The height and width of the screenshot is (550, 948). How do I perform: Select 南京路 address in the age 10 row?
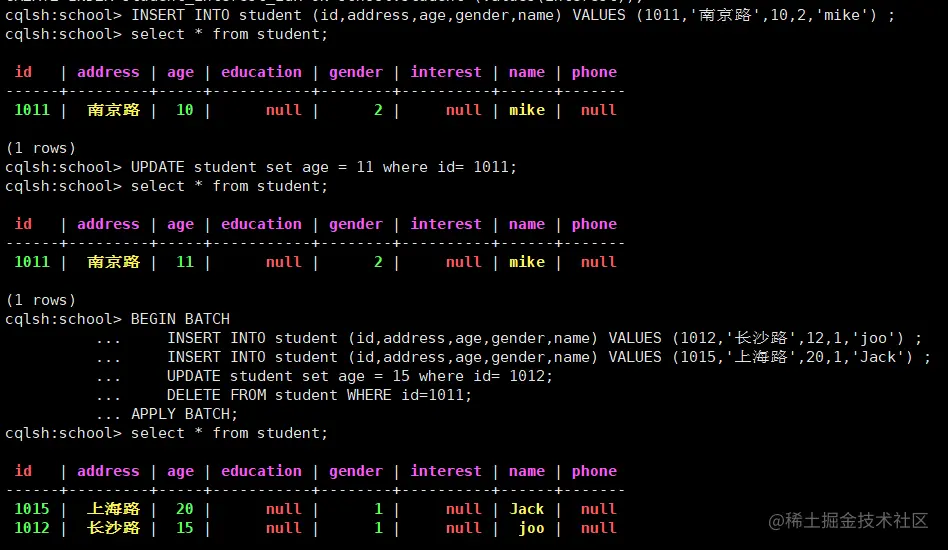click(114, 110)
